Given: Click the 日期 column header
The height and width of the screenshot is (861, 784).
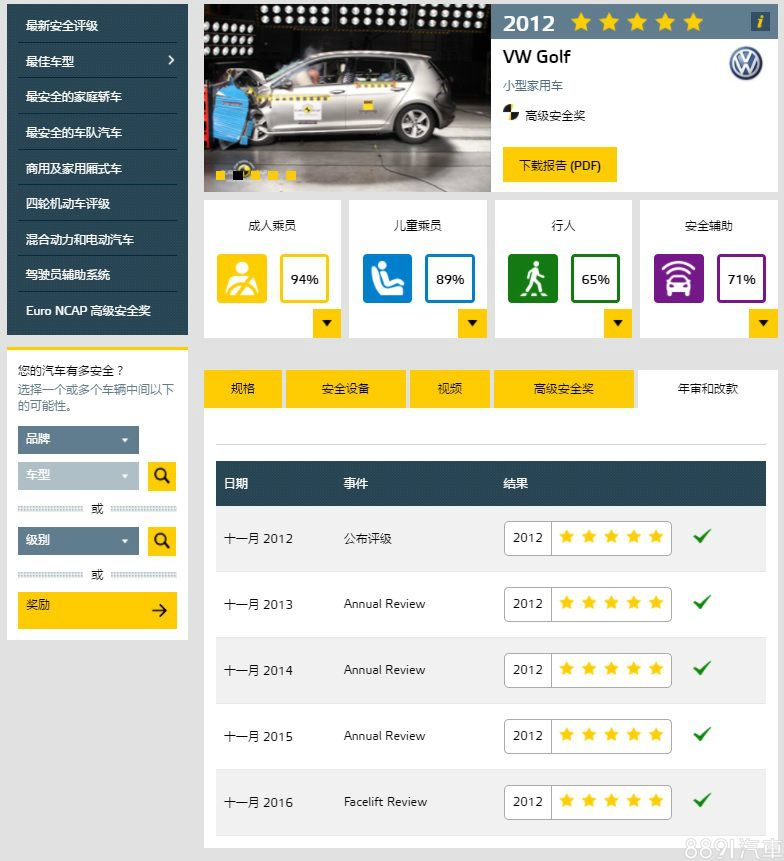Looking at the screenshot, I should (236, 484).
